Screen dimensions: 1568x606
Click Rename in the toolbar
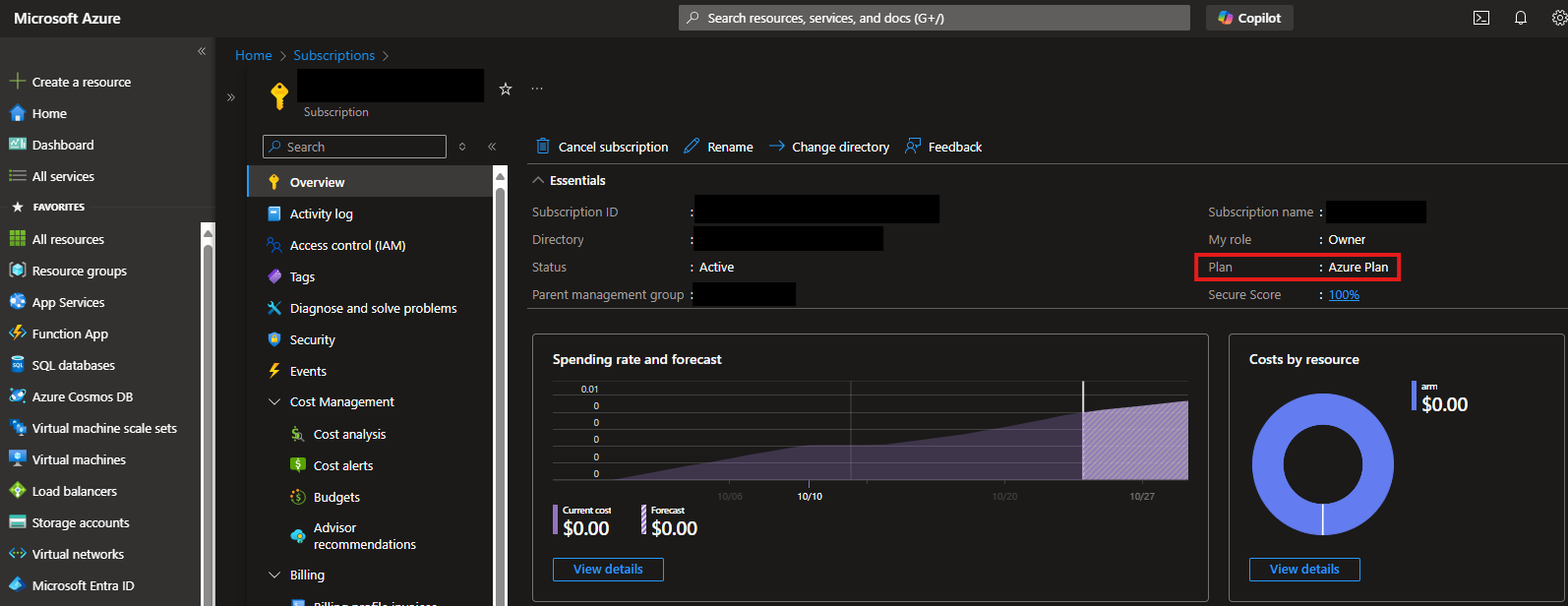tap(718, 147)
